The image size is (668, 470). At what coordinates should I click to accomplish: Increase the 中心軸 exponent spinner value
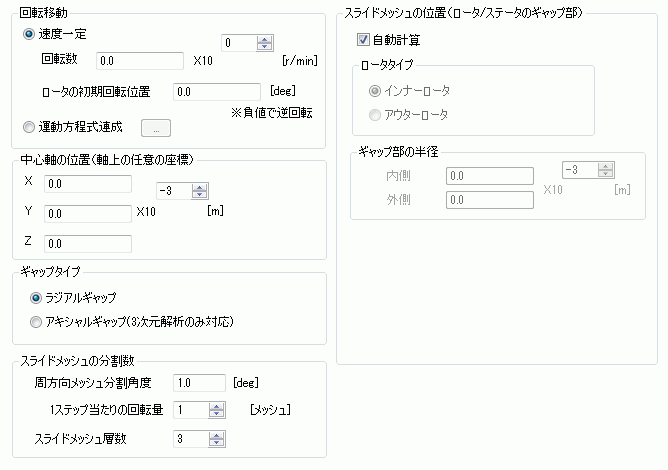pyautogui.click(x=199, y=187)
